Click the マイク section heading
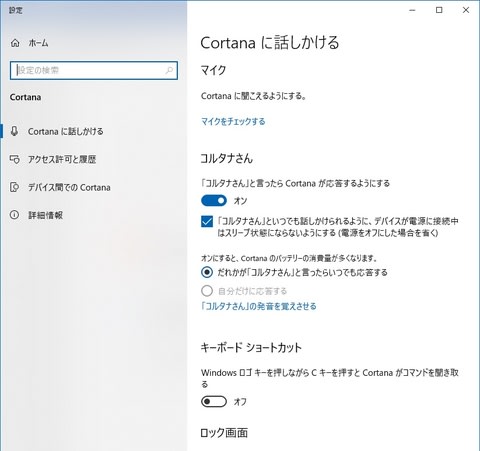This screenshot has width=480, height=451. coord(213,70)
